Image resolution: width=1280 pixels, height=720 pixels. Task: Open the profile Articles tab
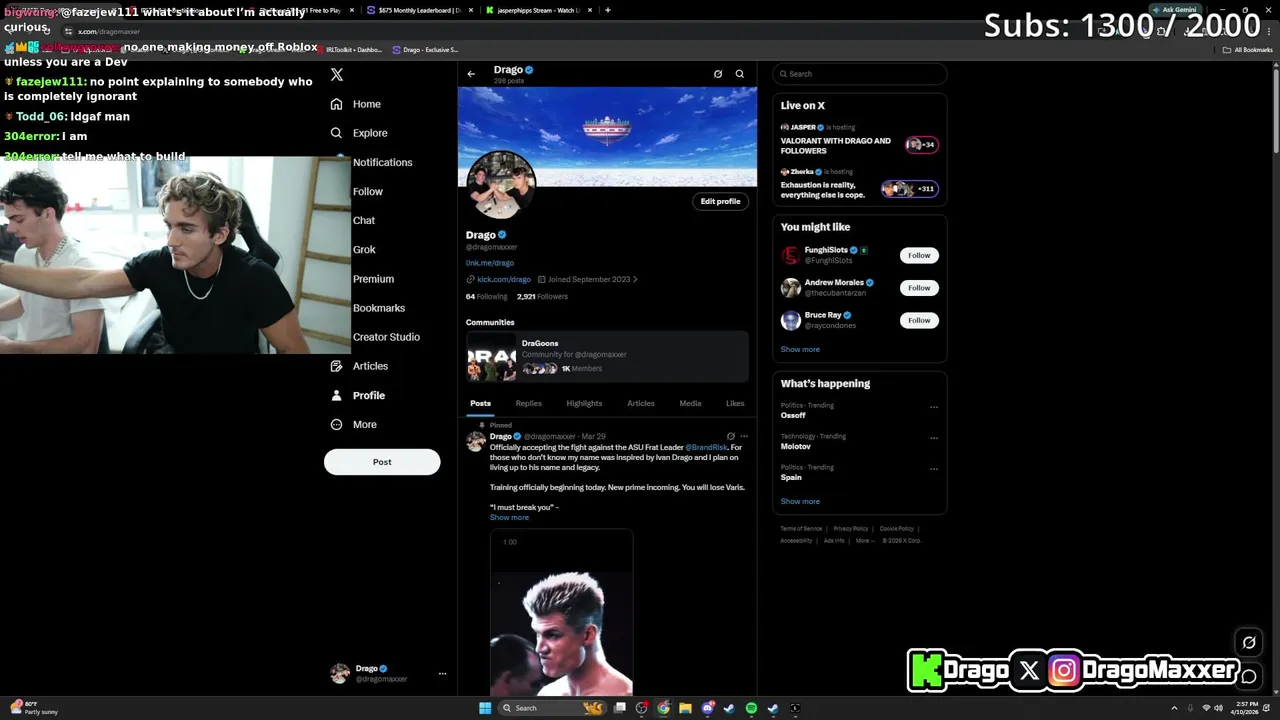pyautogui.click(x=641, y=403)
